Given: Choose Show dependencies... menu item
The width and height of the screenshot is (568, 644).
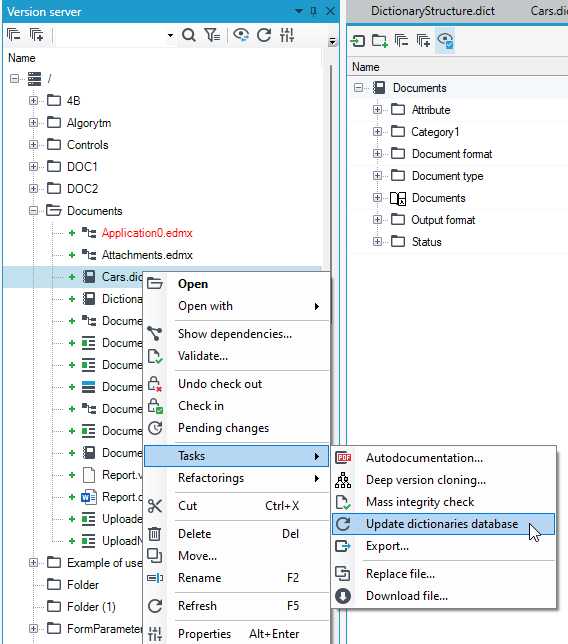Looking at the screenshot, I should point(237,334).
